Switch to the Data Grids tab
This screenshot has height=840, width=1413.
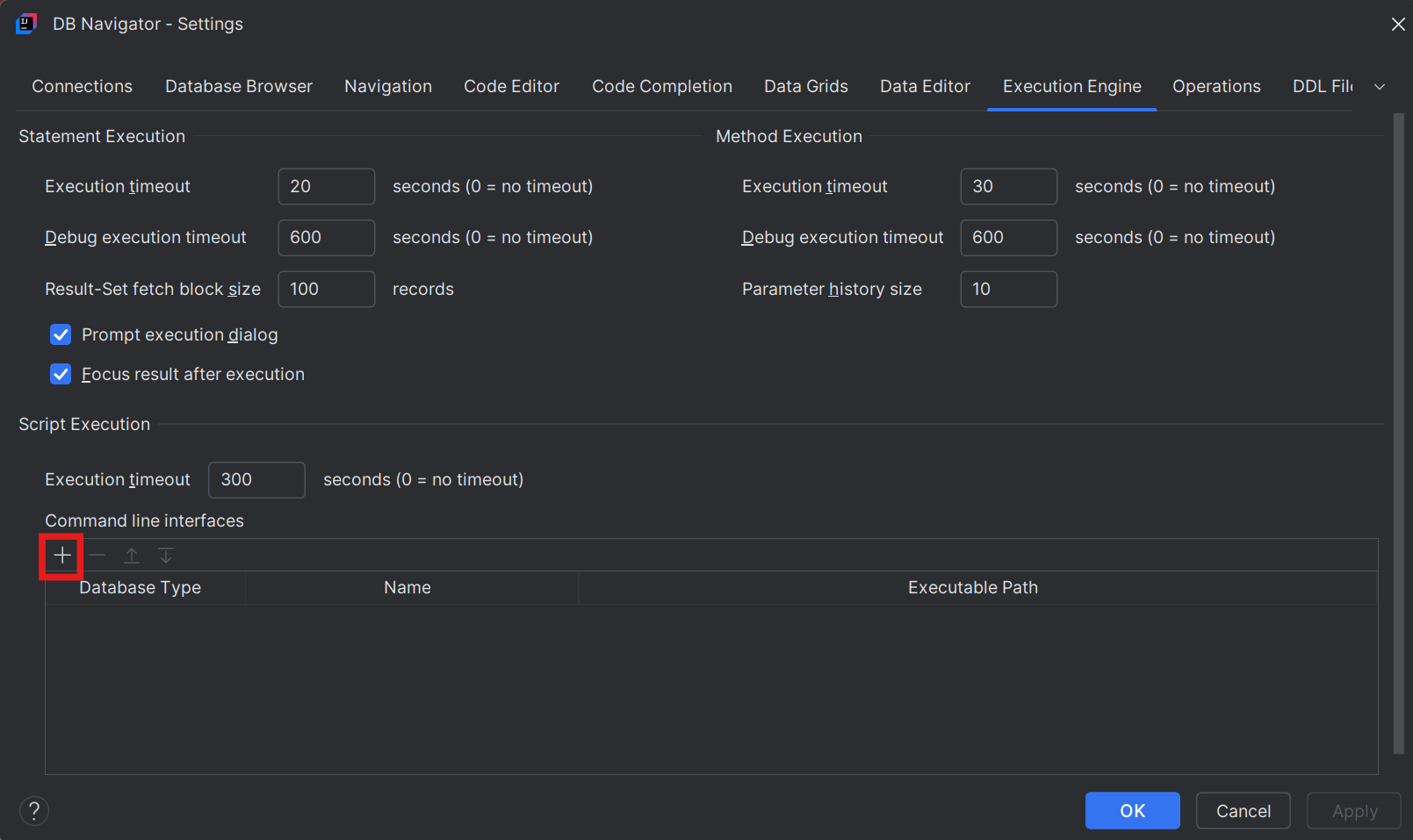tap(806, 86)
